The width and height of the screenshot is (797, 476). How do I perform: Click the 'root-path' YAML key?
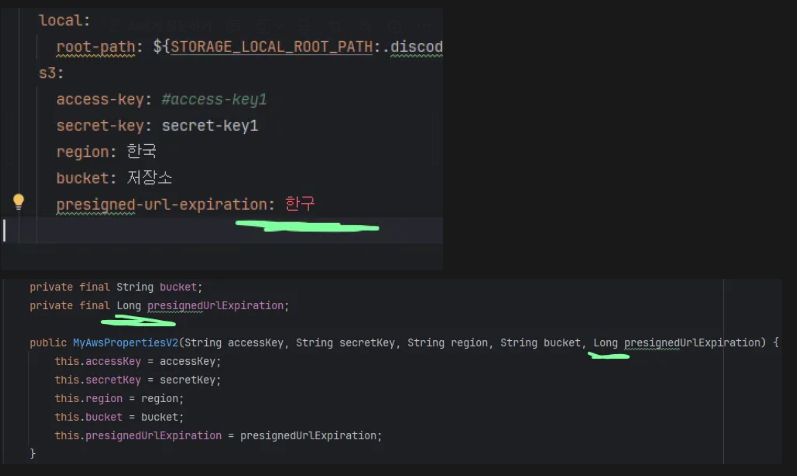[x=96, y=47]
